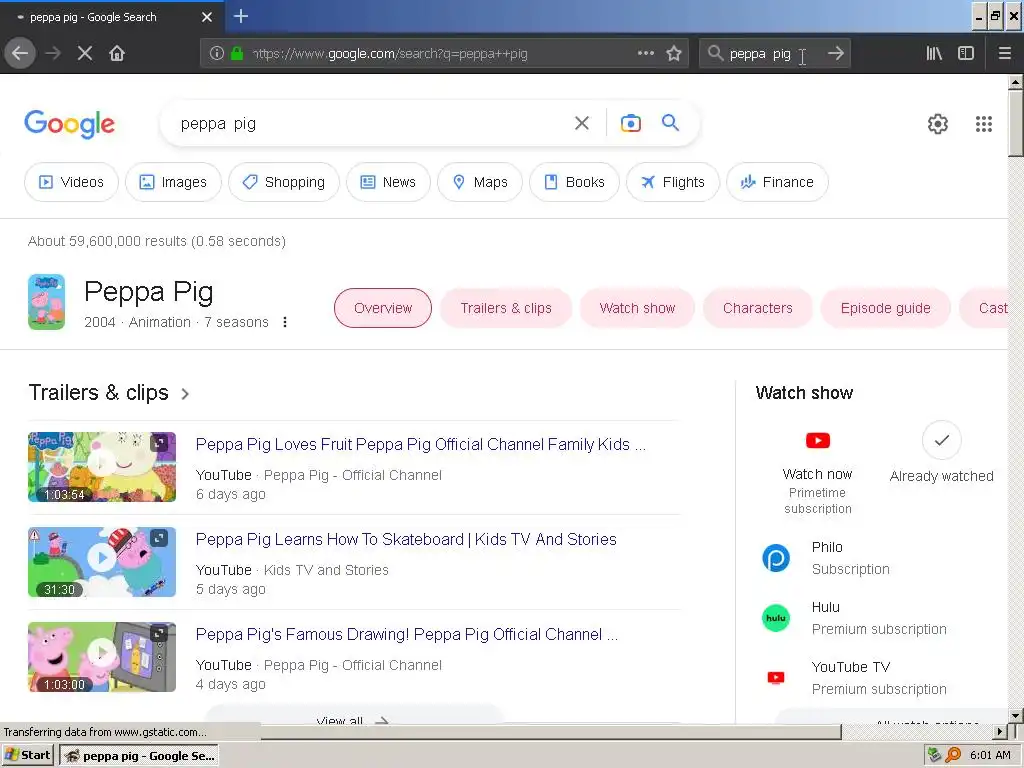
Task: Open Google quick settings gear
Action: pyautogui.click(x=938, y=124)
